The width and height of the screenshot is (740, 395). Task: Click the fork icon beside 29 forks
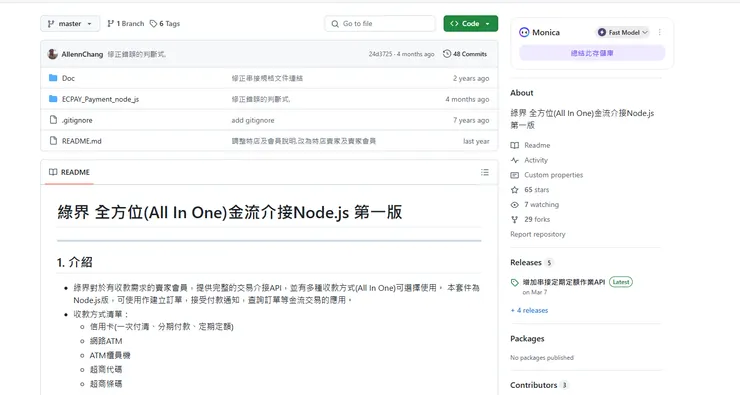(x=514, y=219)
